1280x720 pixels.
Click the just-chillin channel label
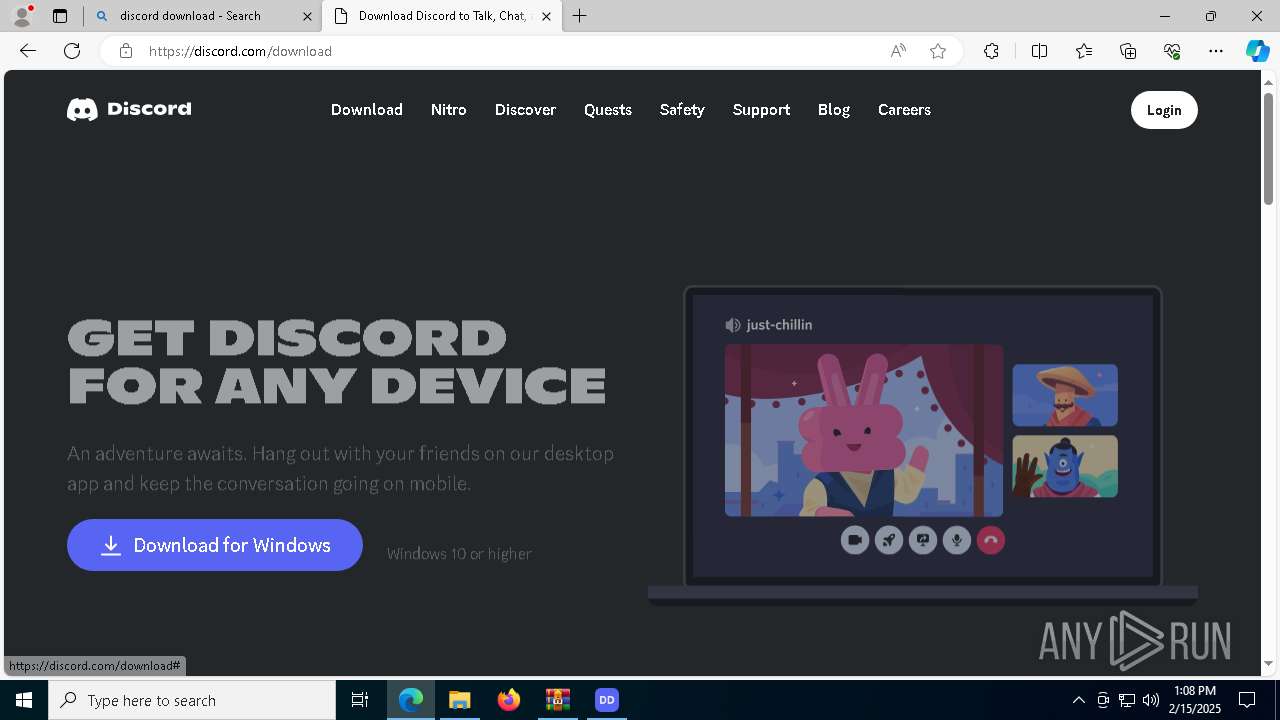[779, 325]
